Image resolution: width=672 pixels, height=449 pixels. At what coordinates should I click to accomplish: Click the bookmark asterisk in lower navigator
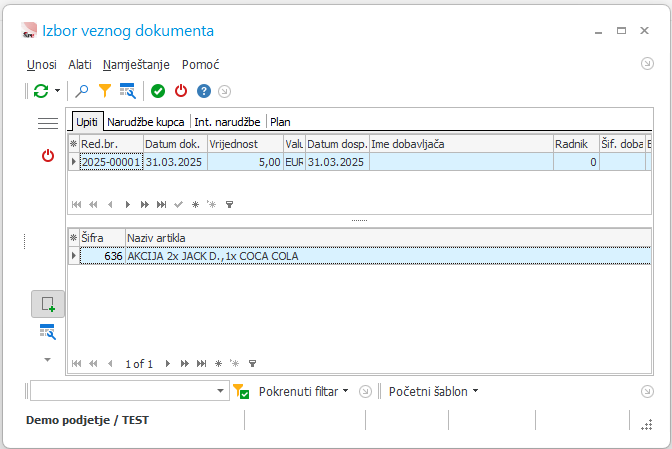219,364
